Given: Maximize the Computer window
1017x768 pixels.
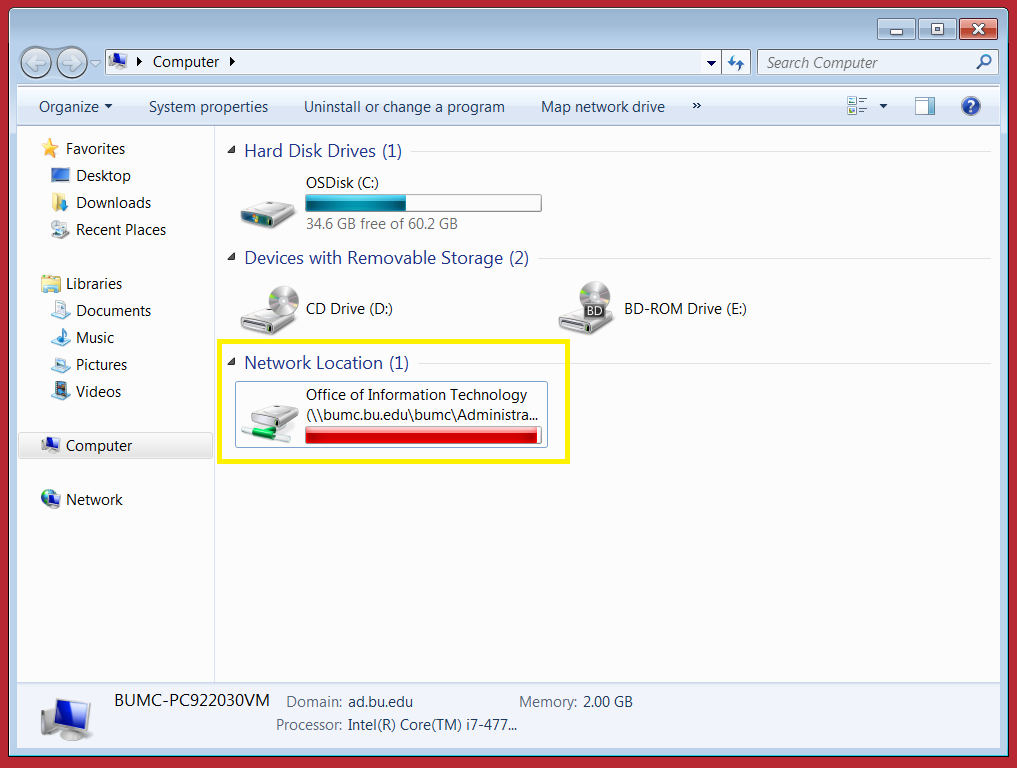Looking at the screenshot, I should click(x=937, y=29).
